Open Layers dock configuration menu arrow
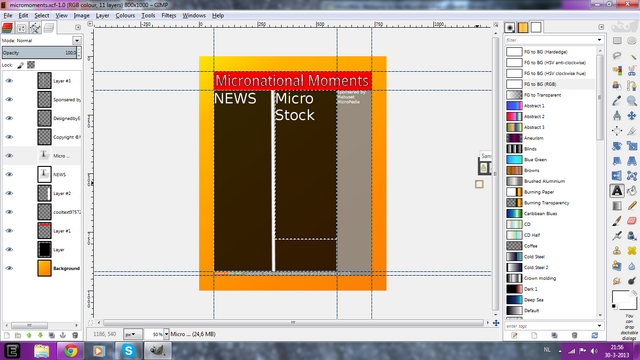 [78, 27]
